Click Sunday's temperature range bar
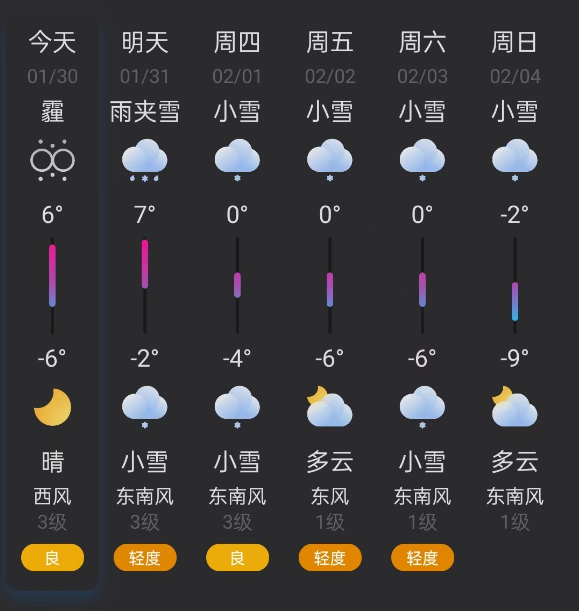This screenshot has height=611, width=579. click(515, 285)
